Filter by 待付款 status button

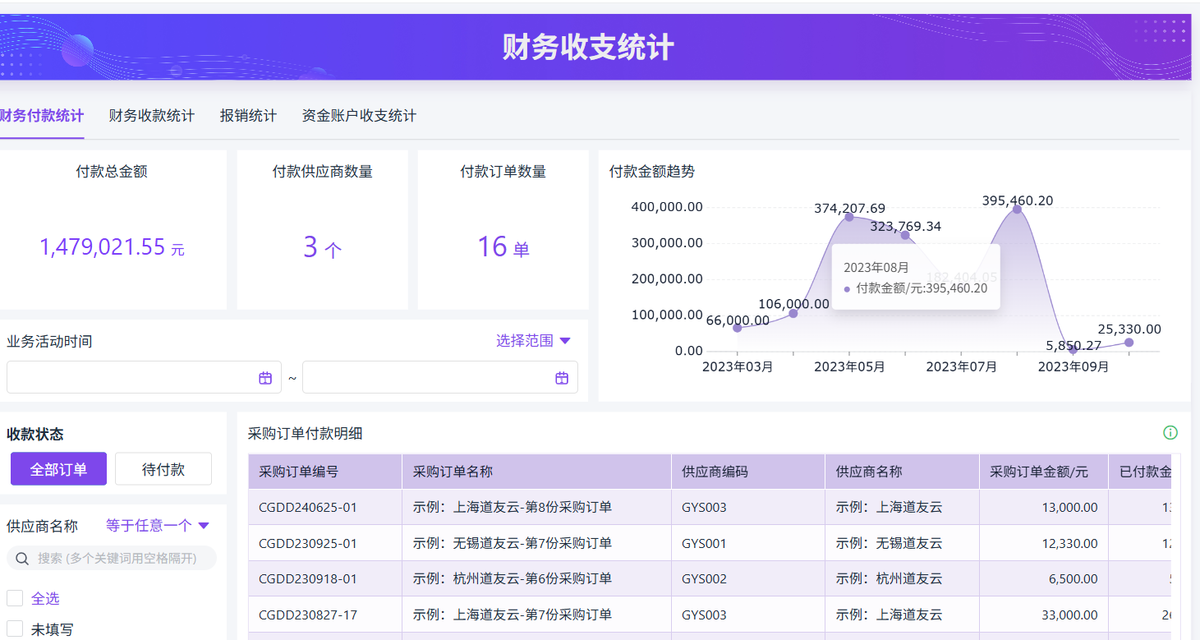click(163, 469)
